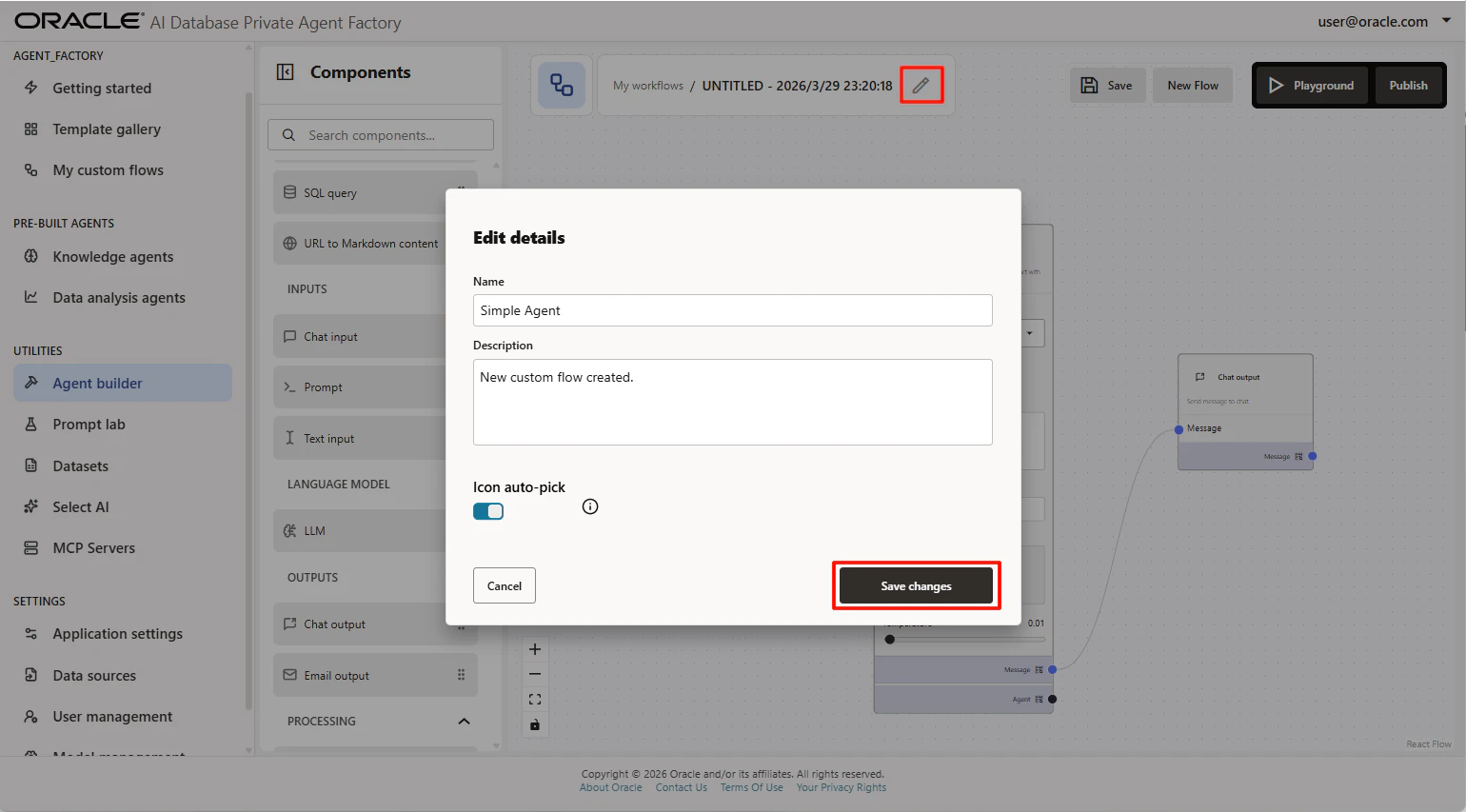This screenshot has height=812, width=1466.
Task: Click the New Flow button
Action: point(1193,86)
